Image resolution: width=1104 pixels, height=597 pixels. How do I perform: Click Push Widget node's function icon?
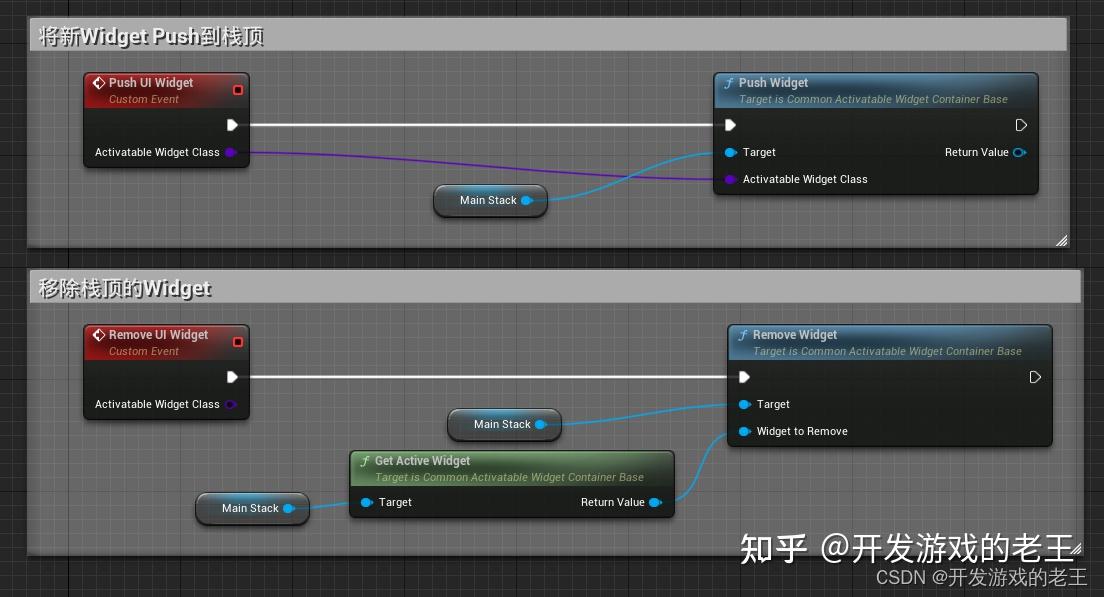[729, 83]
